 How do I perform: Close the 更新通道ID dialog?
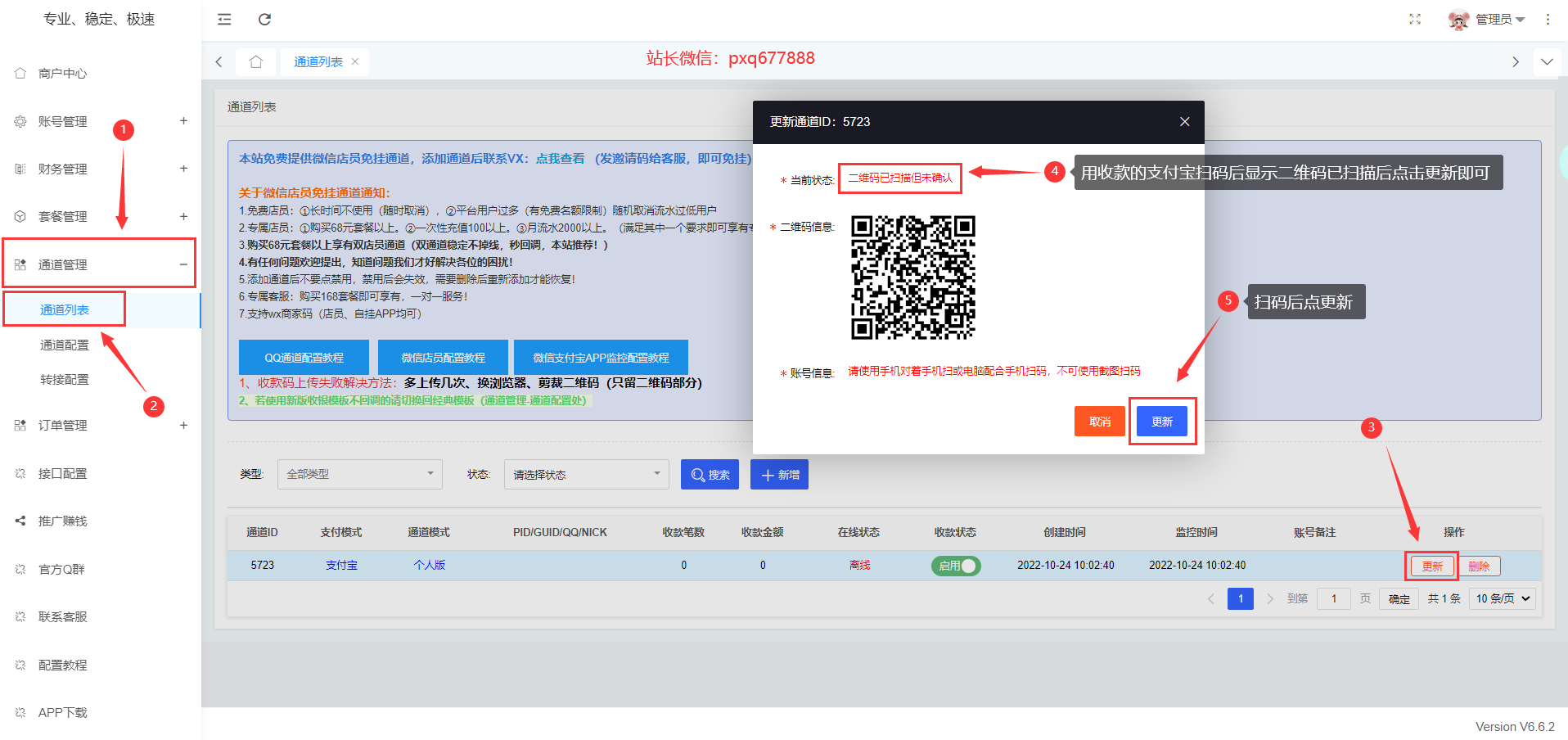1184,122
